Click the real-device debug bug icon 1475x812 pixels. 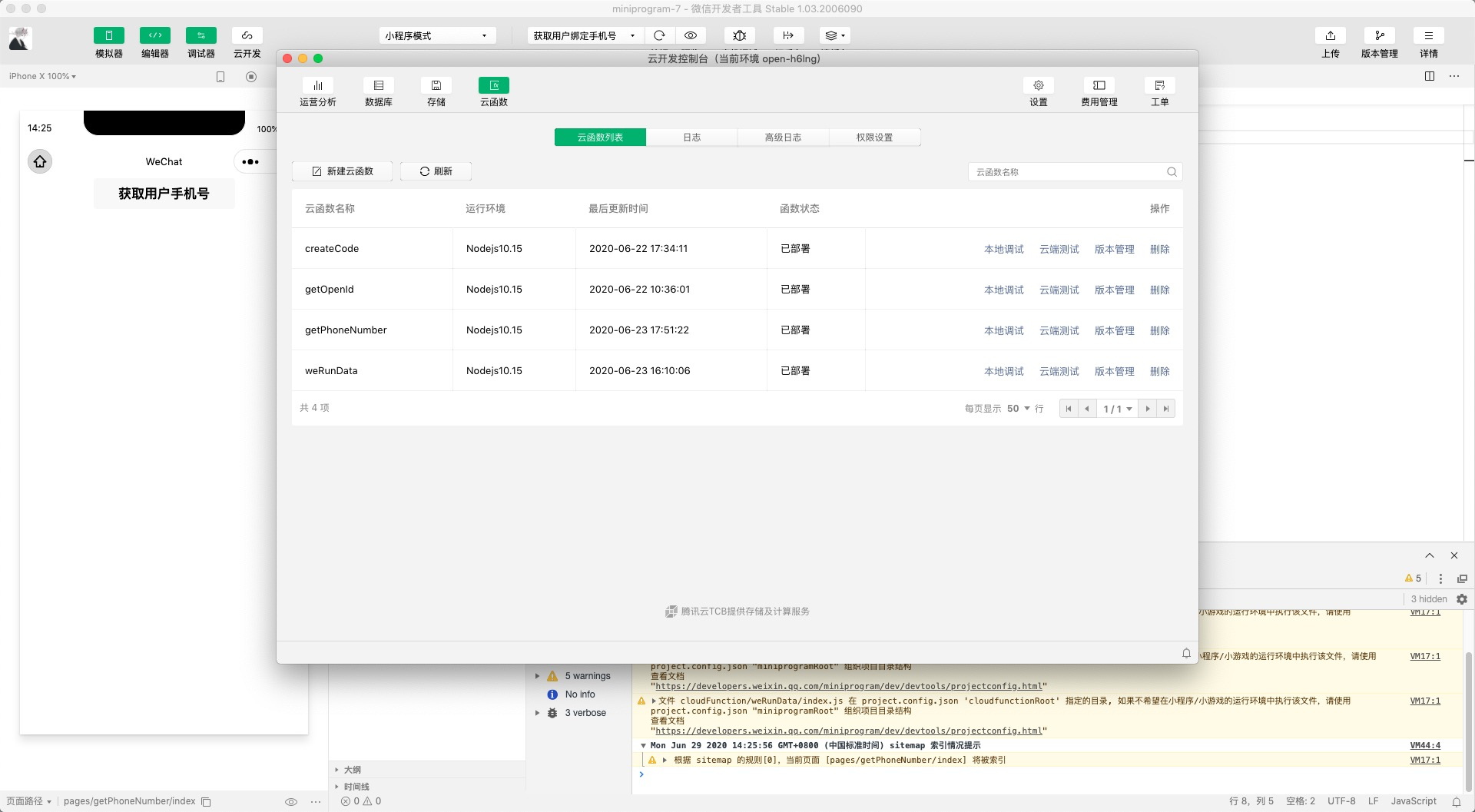tap(740, 35)
